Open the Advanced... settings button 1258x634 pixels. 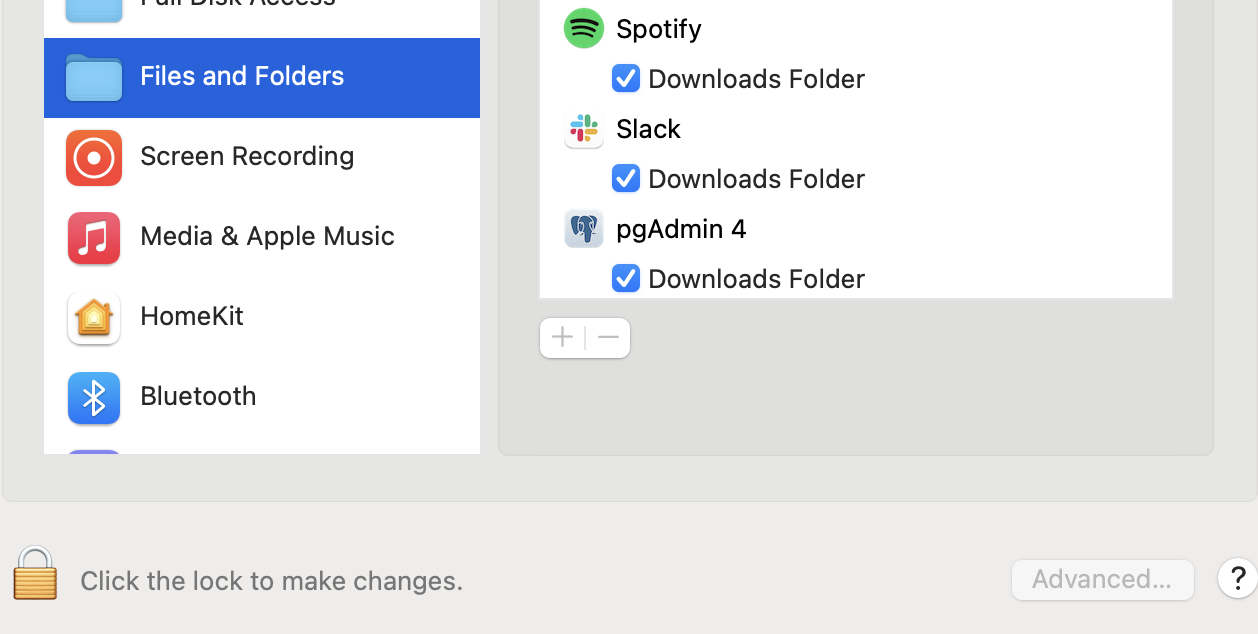(x=1102, y=580)
